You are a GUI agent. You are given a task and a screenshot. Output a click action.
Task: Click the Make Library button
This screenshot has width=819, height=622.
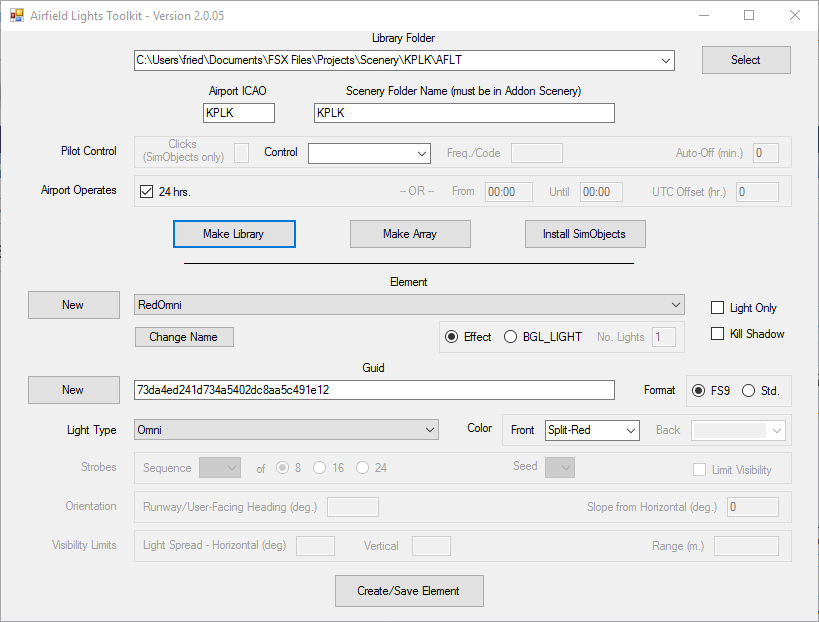click(234, 234)
